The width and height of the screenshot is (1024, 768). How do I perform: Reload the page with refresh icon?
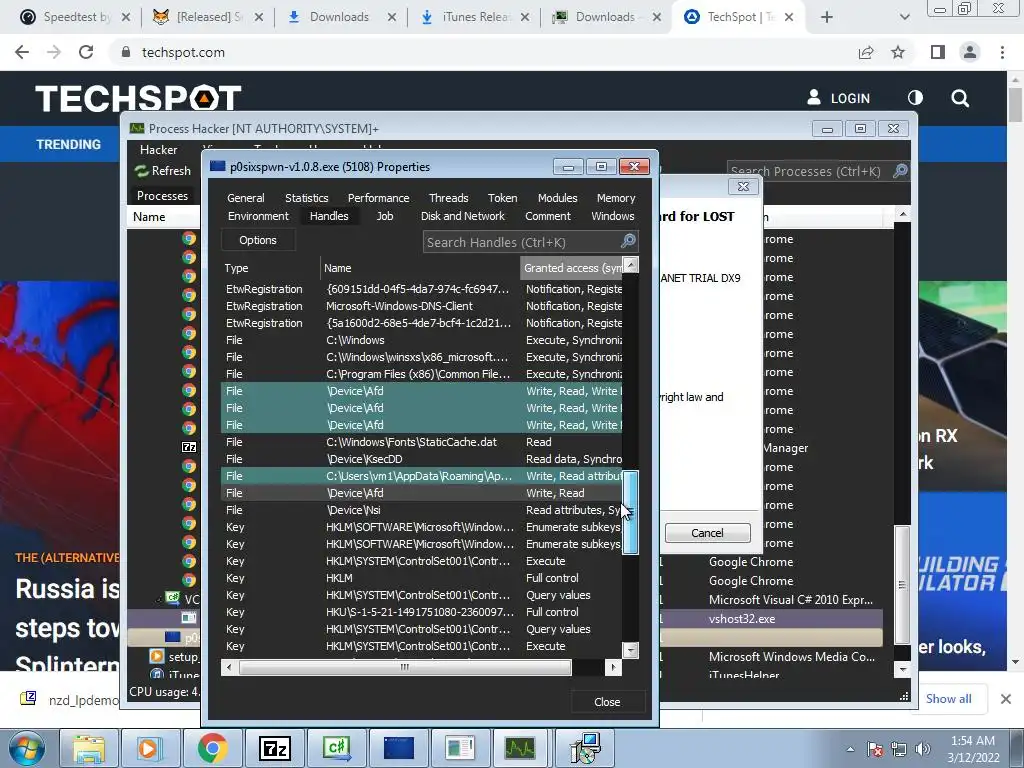tap(86, 52)
